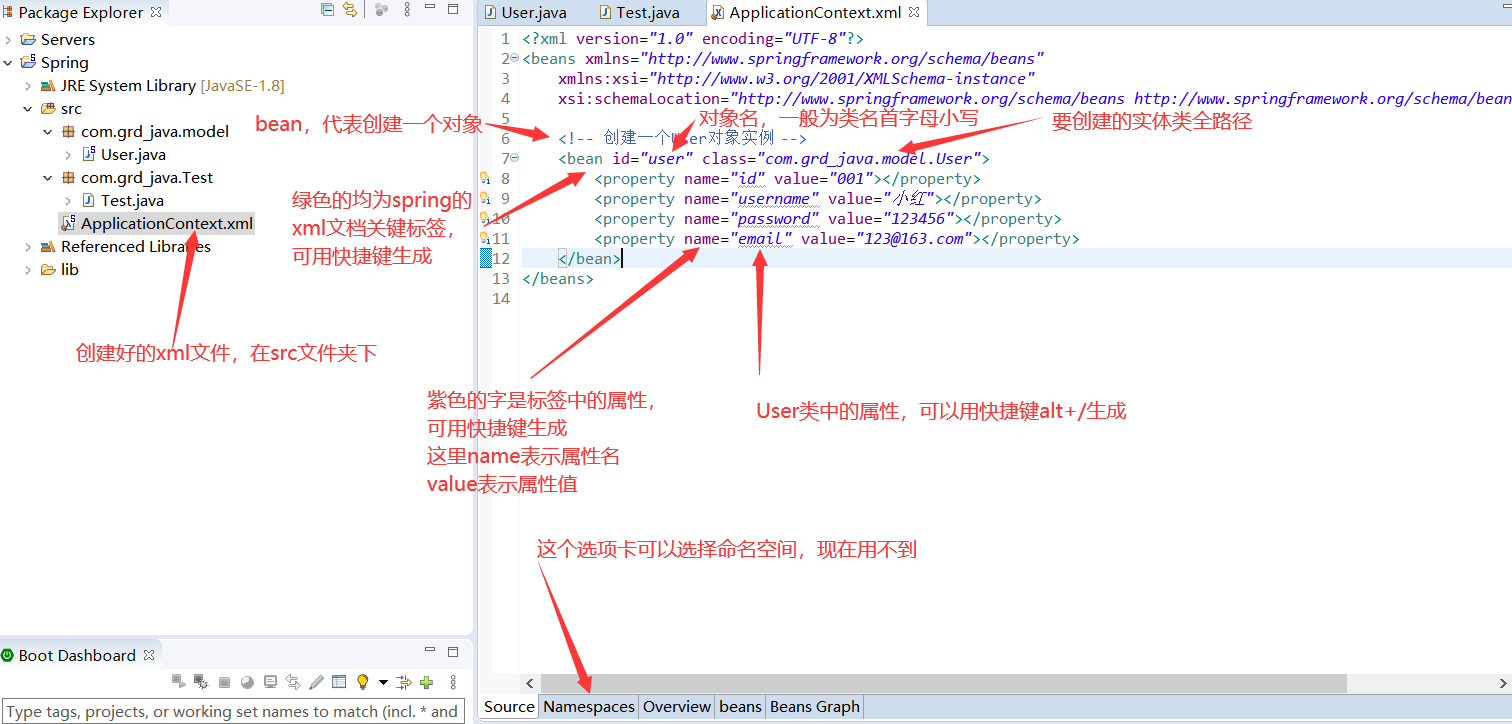Collapse com.grd_java.Test package
The image size is (1512, 724).
48,178
